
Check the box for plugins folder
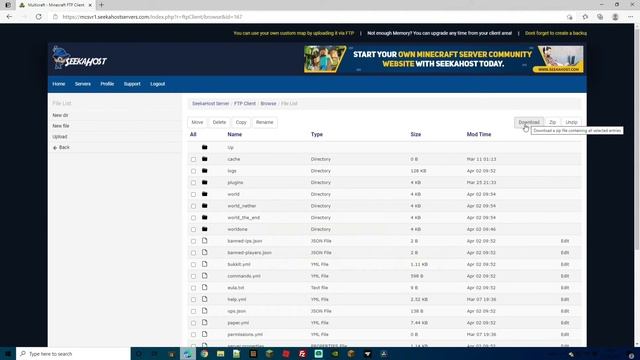[193, 182]
